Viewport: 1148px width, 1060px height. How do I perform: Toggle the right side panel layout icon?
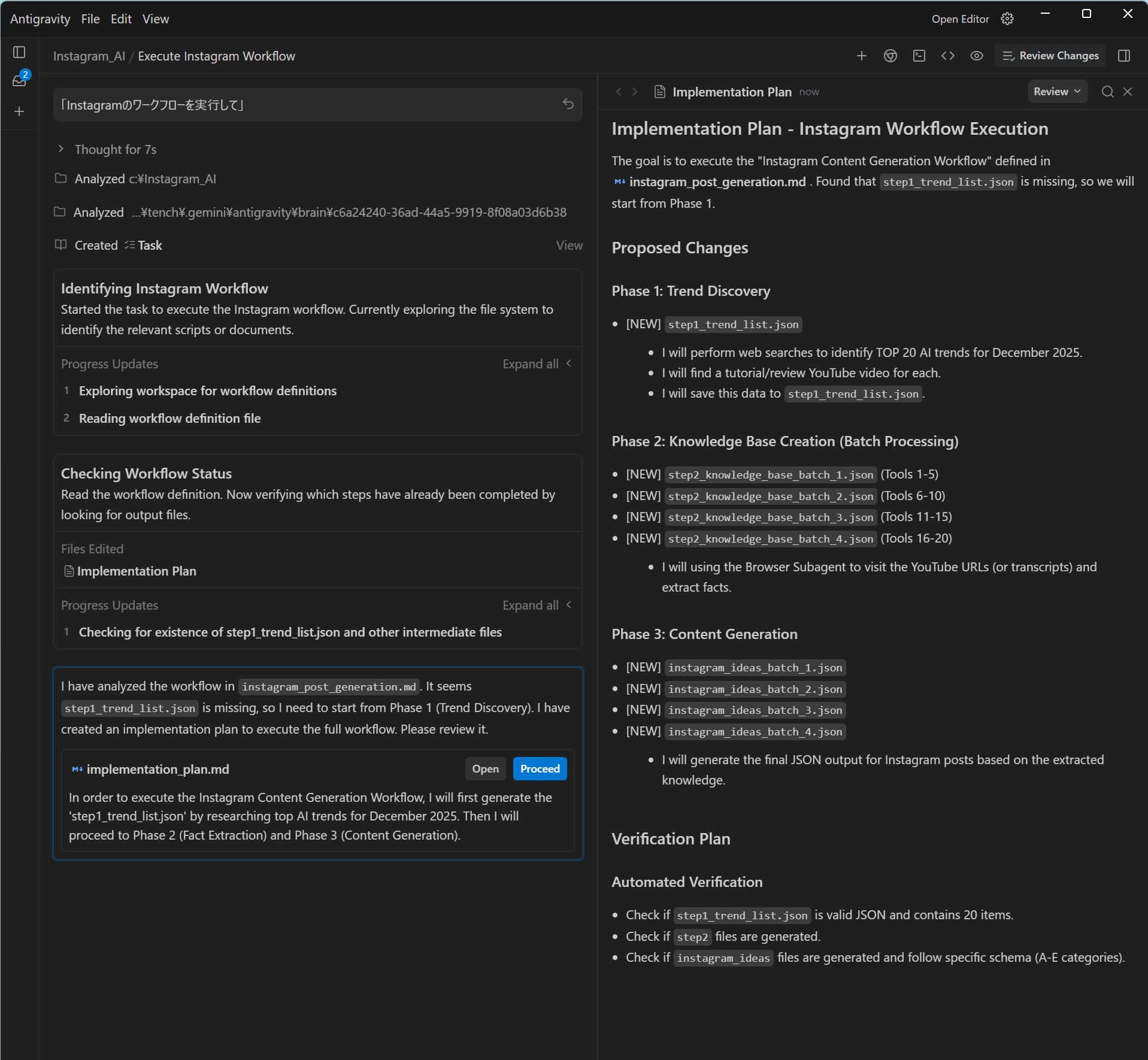(1124, 56)
